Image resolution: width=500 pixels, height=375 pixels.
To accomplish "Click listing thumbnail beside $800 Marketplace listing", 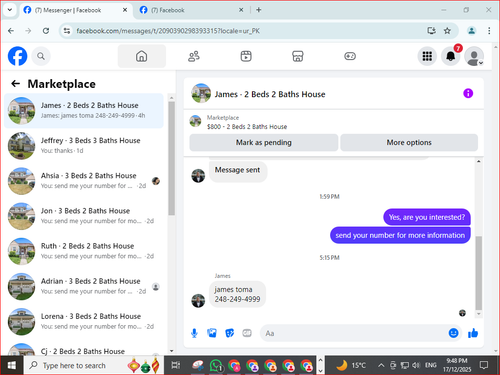I will click(x=195, y=121).
